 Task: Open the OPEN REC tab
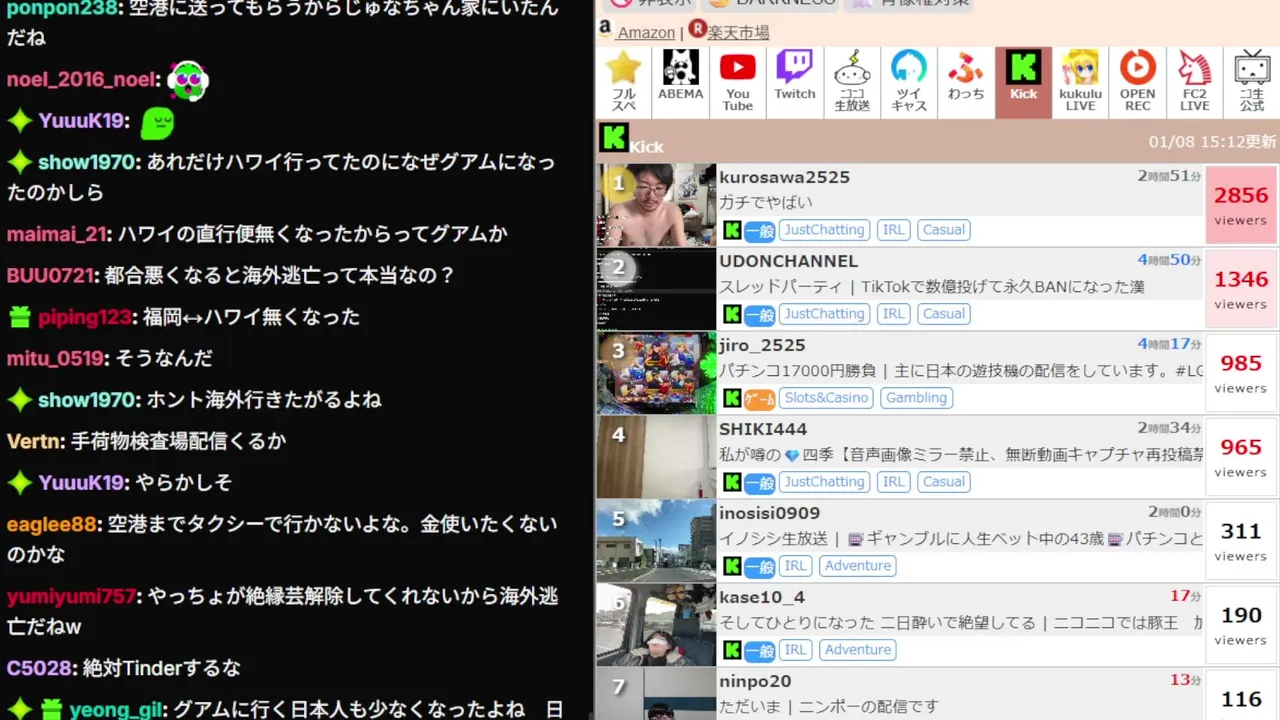[1137, 82]
